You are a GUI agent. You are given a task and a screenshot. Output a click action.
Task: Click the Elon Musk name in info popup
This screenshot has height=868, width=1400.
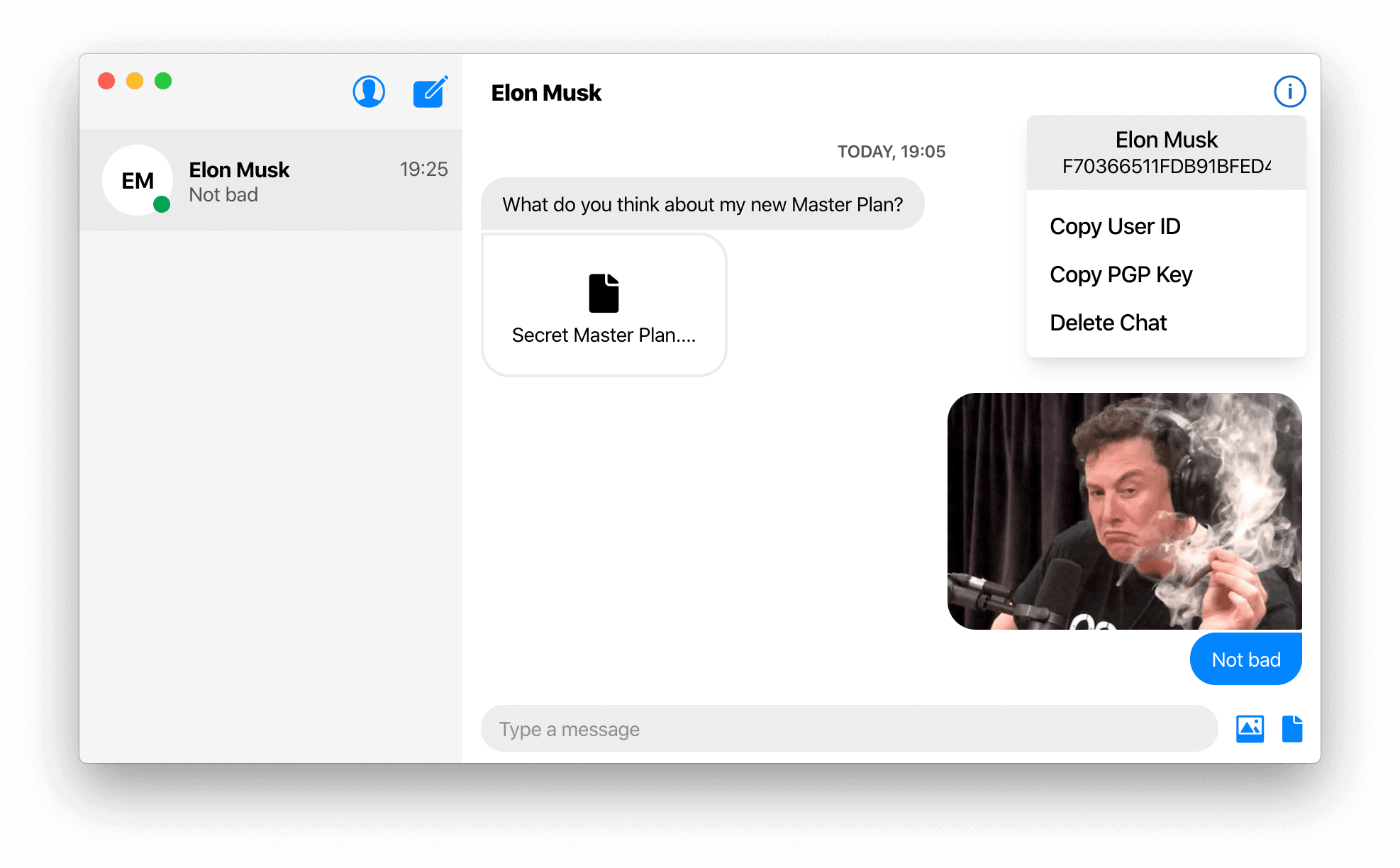click(1166, 140)
